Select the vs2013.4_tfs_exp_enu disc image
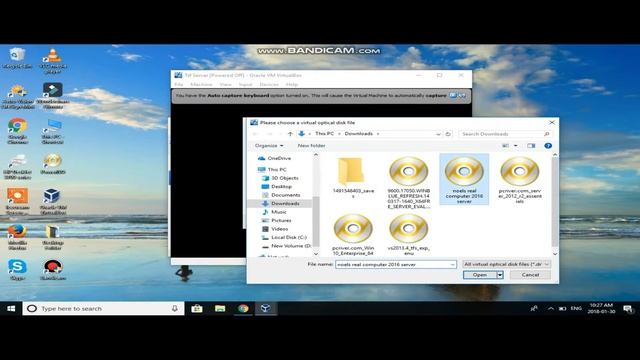The height and width of the screenshot is (360, 640). click(x=409, y=235)
